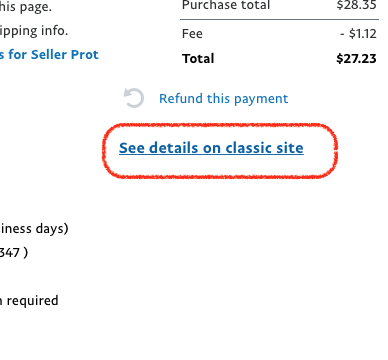388x360 pixels.
Task: Click the bold $27.23 total amount
Action: tap(356, 59)
